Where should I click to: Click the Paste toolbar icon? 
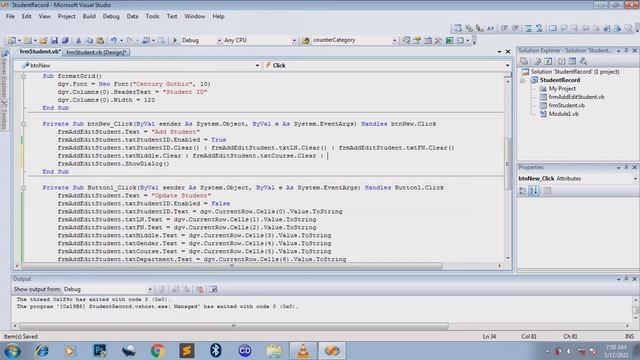(100, 40)
